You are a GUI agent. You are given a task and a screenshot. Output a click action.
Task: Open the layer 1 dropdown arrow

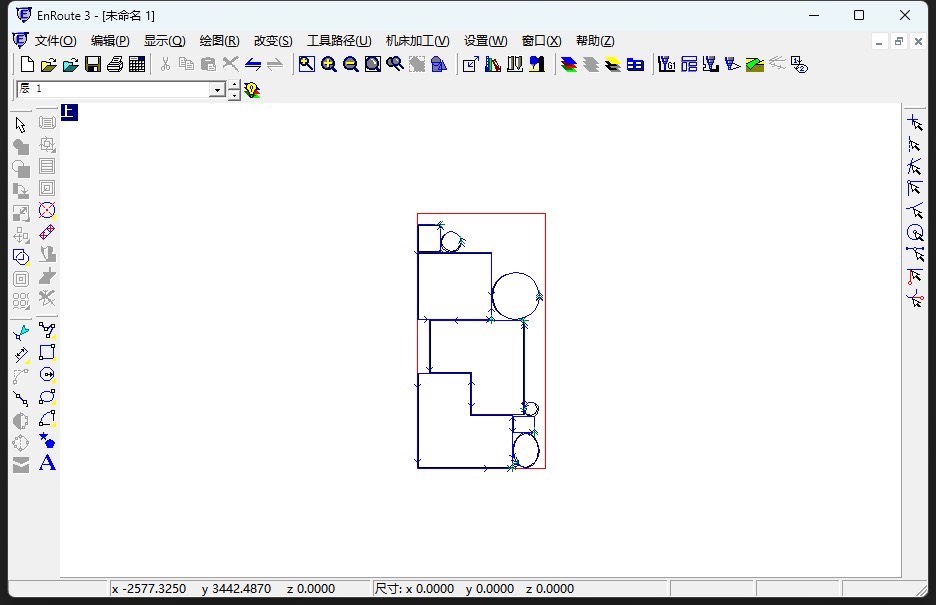[217, 90]
